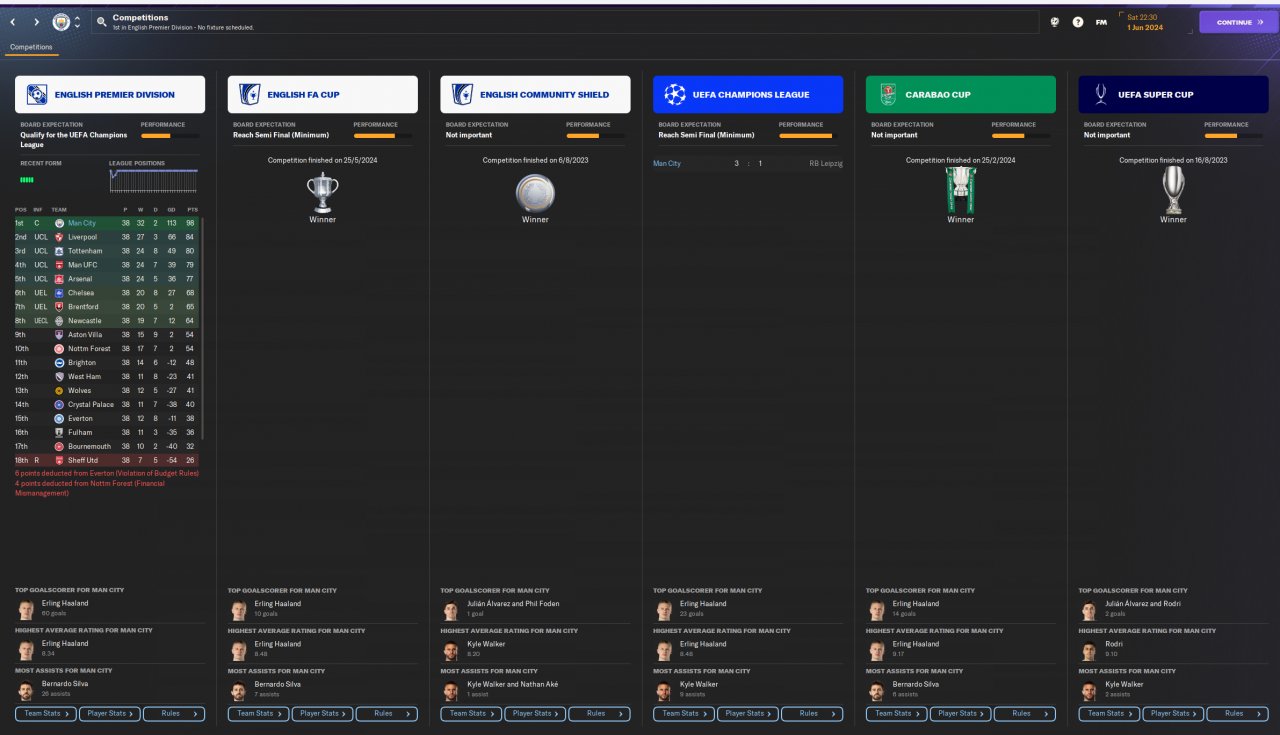Click Arsenal's club badge in the table

tap(59, 279)
